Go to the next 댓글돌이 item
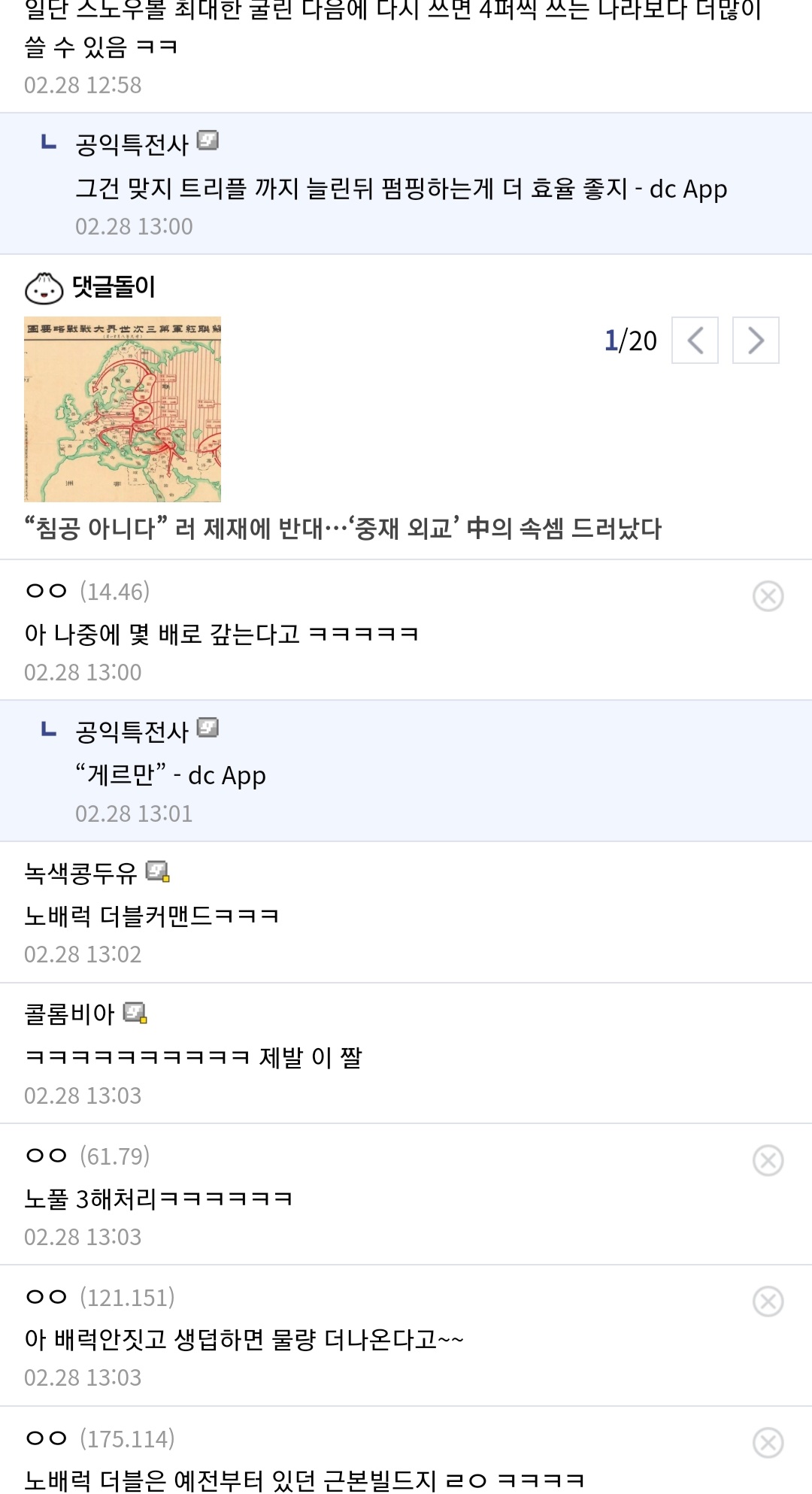This screenshot has height=1494, width=812. [x=756, y=341]
